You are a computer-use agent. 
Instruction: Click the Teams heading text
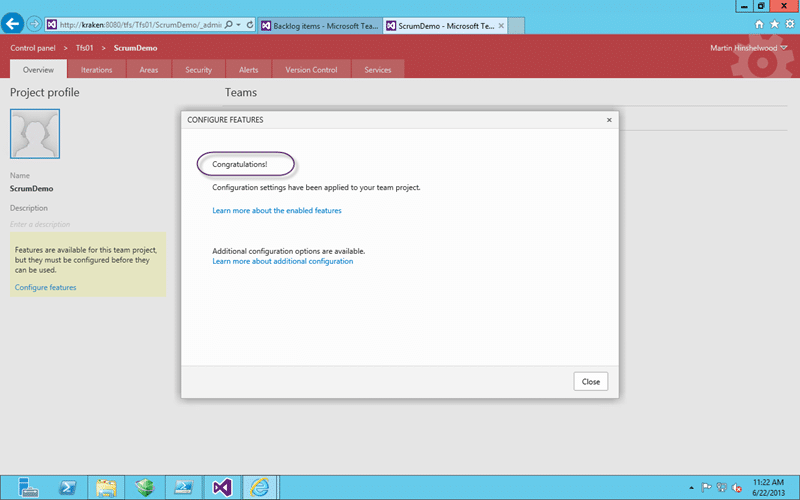click(241, 92)
